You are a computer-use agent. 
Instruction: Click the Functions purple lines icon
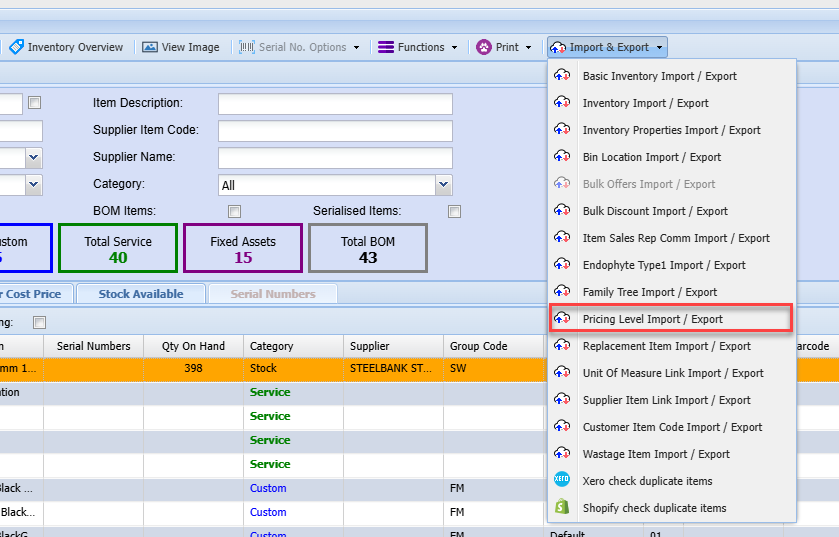point(385,47)
